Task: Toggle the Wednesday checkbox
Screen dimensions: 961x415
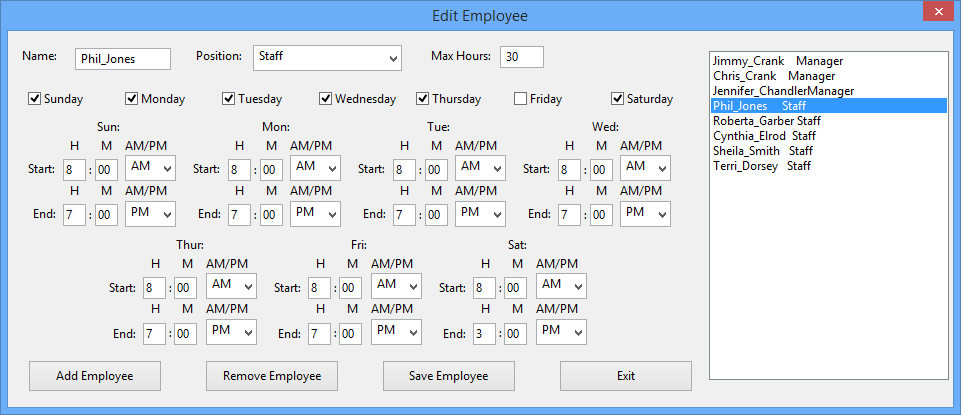Action: [325, 98]
